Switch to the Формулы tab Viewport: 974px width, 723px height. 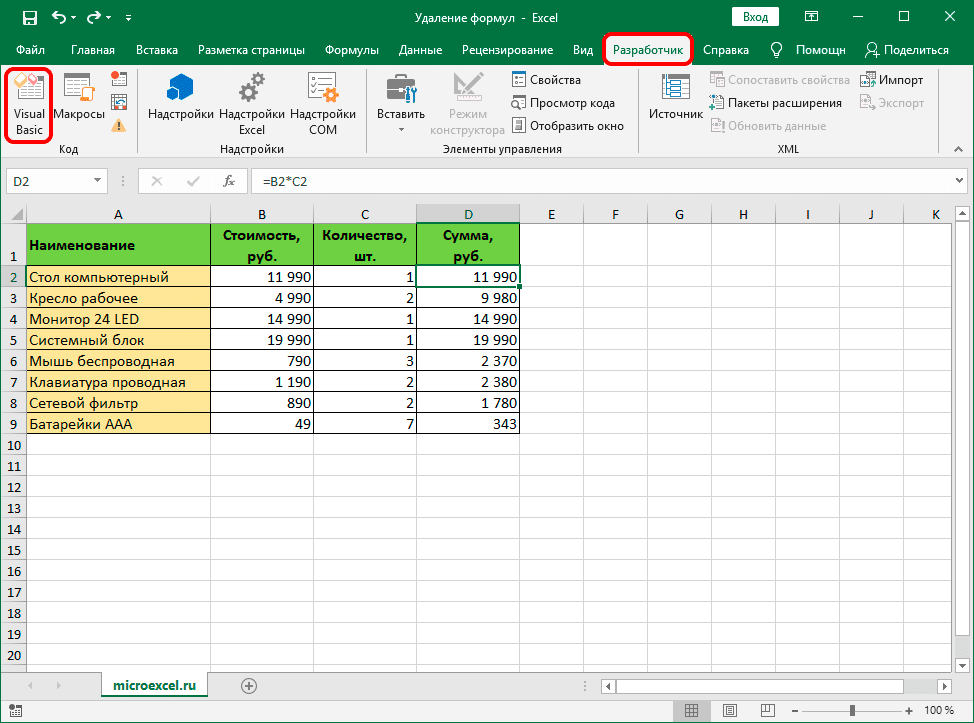pos(351,49)
